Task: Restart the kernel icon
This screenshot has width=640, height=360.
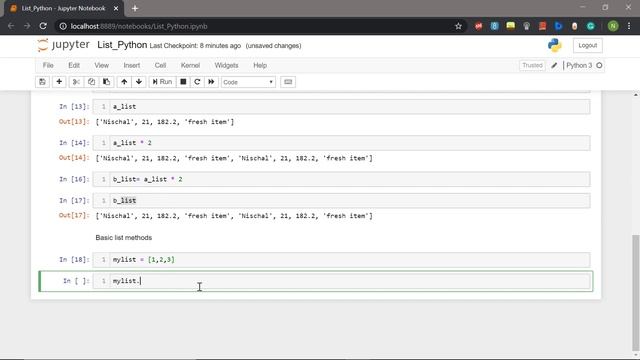Action: (x=197, y=82)
